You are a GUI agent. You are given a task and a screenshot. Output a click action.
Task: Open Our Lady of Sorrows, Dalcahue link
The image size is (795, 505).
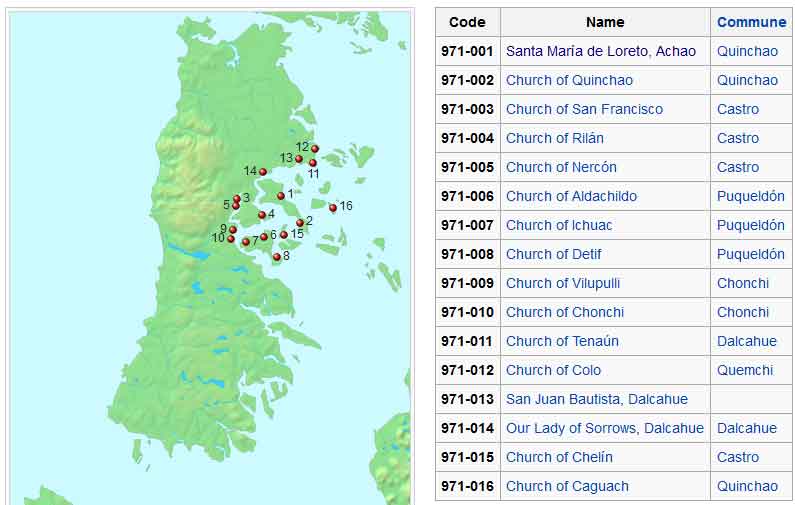click(x=604, y=428)
